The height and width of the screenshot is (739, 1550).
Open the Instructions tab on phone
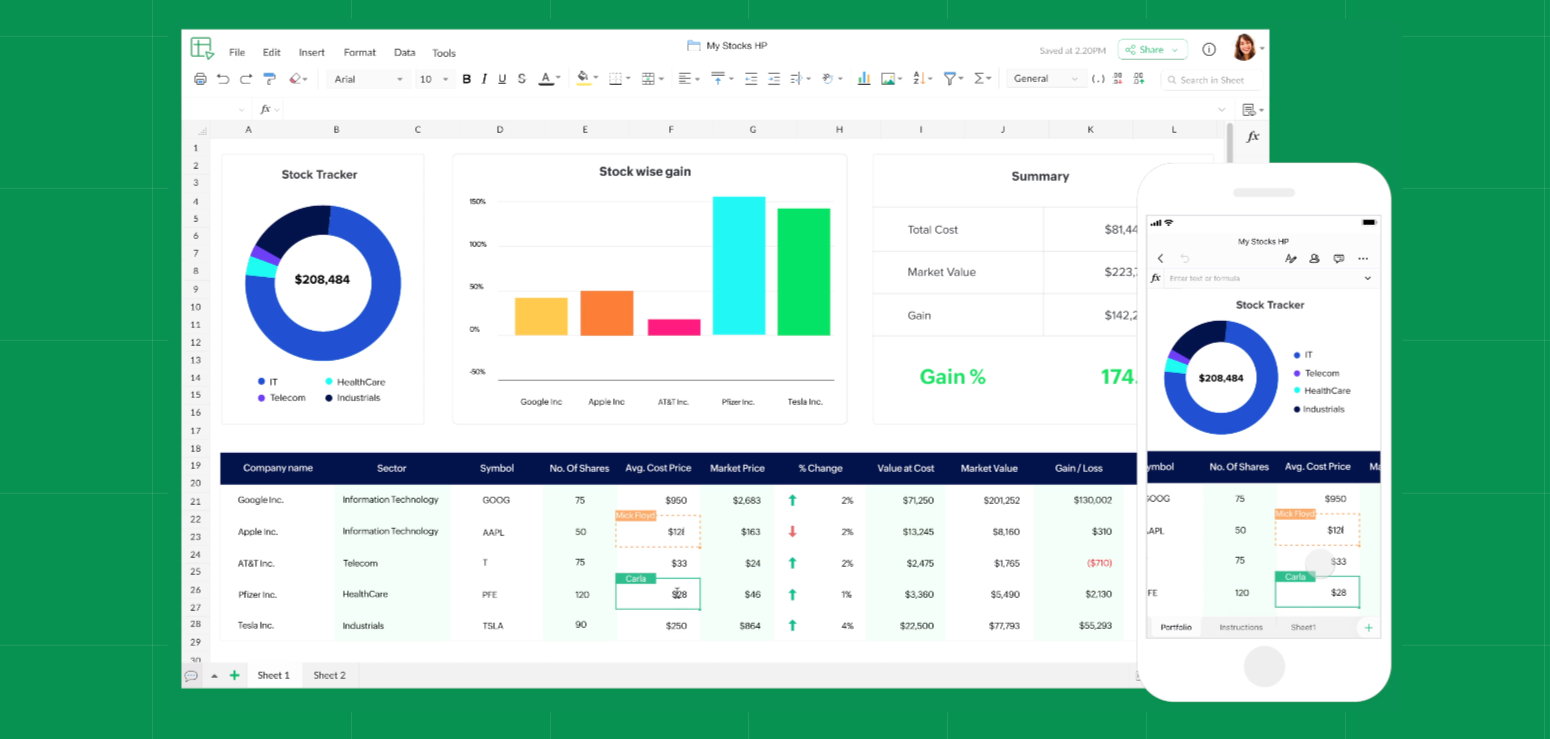(1241, 628)
